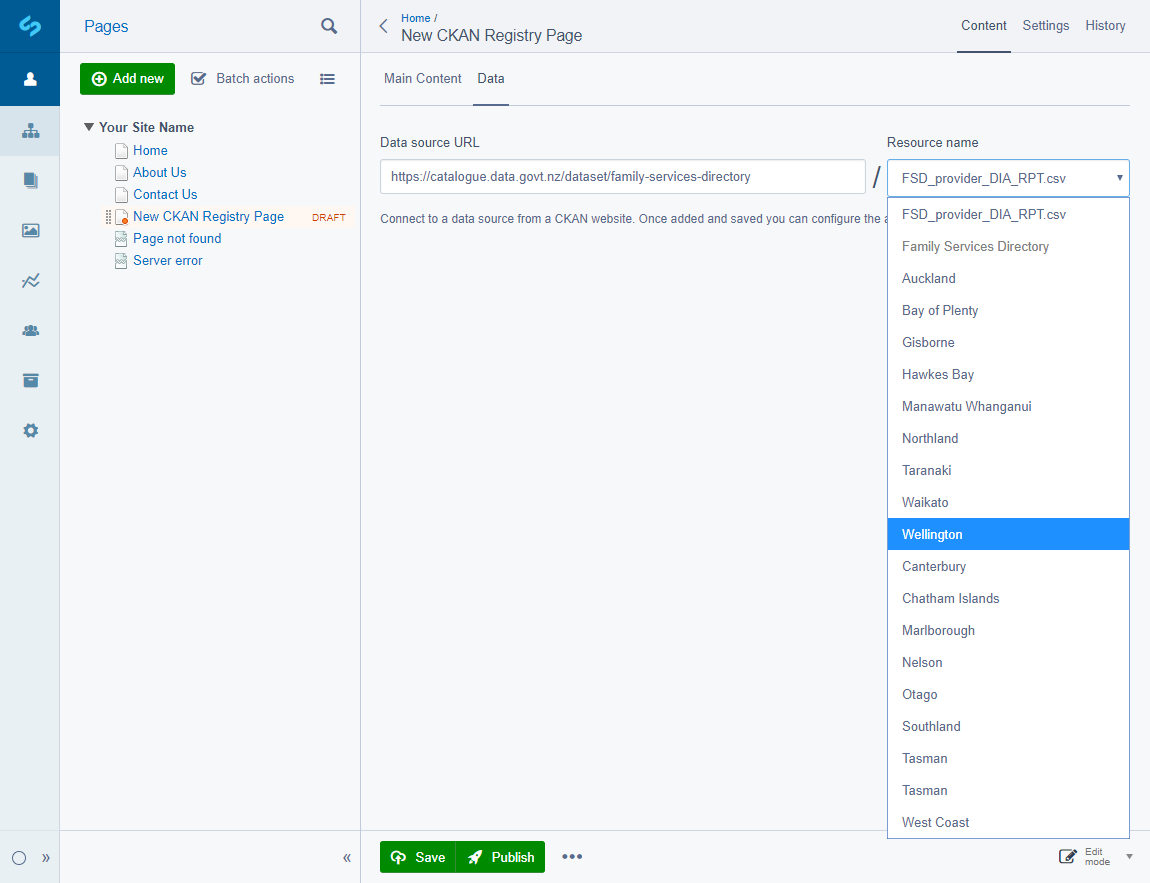Open the Reports section from the sidebar
1150x883 pixels.
click(x=30, y=281)
